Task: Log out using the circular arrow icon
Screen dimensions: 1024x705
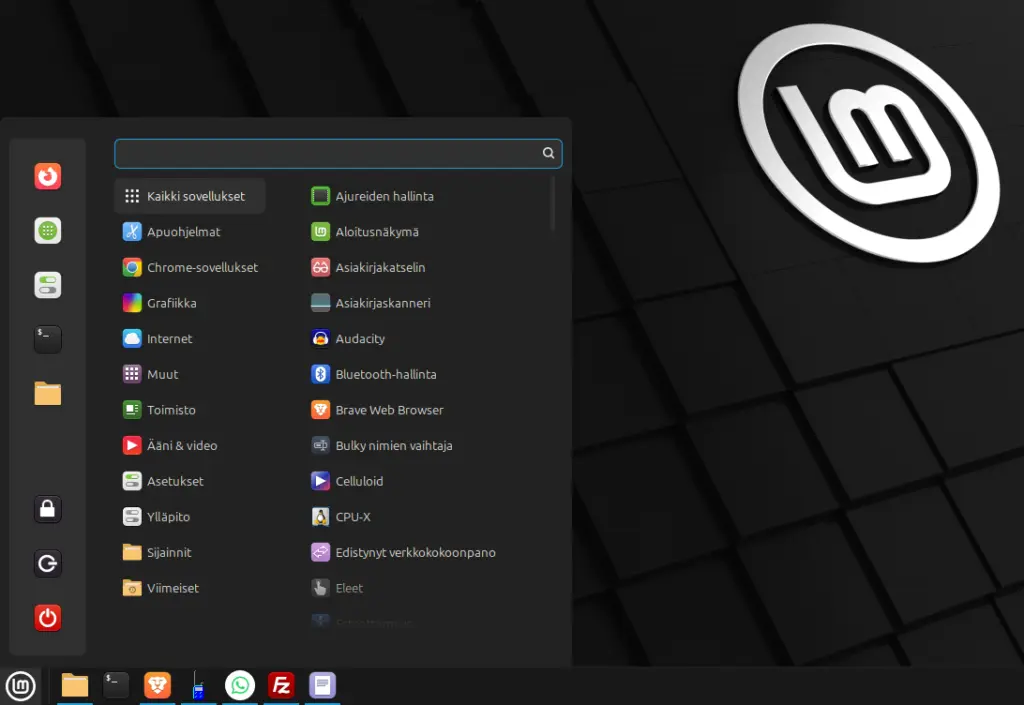Action: coord(48,563)
